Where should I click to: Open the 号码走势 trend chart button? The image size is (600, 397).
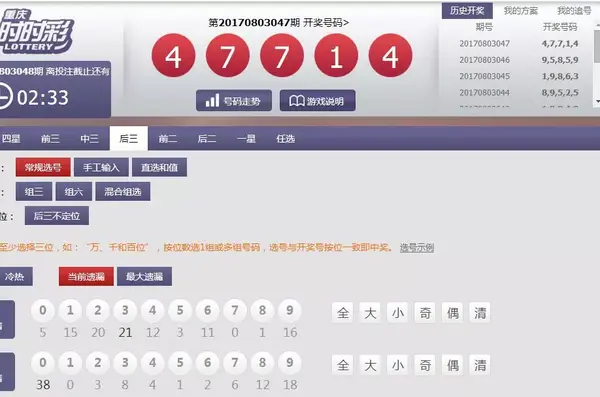[x=234, y=101]
